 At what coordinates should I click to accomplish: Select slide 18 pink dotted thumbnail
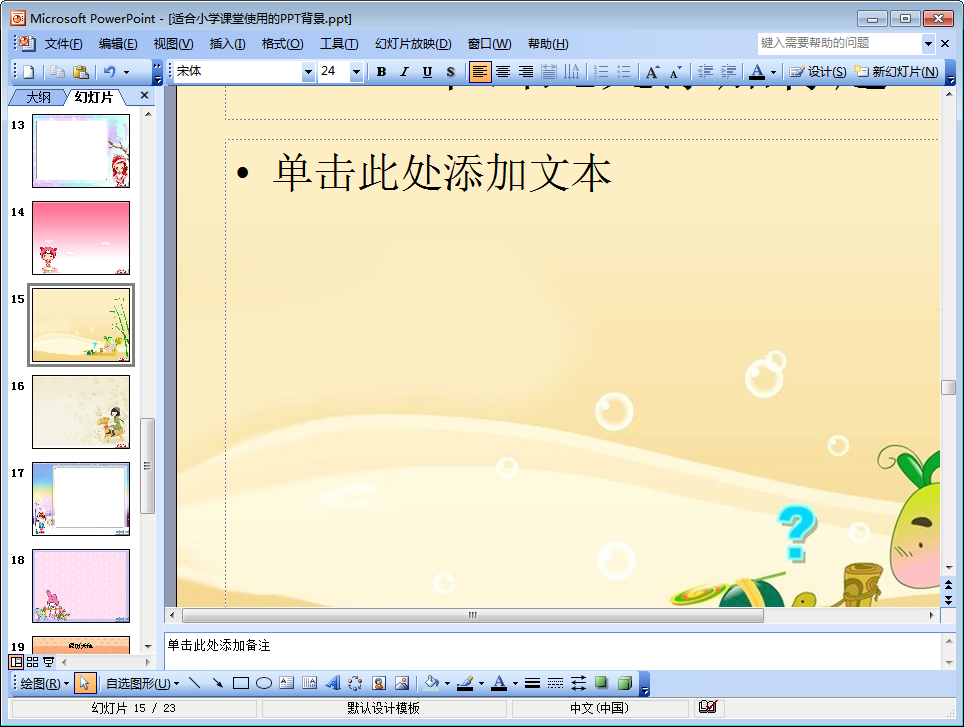81,586
